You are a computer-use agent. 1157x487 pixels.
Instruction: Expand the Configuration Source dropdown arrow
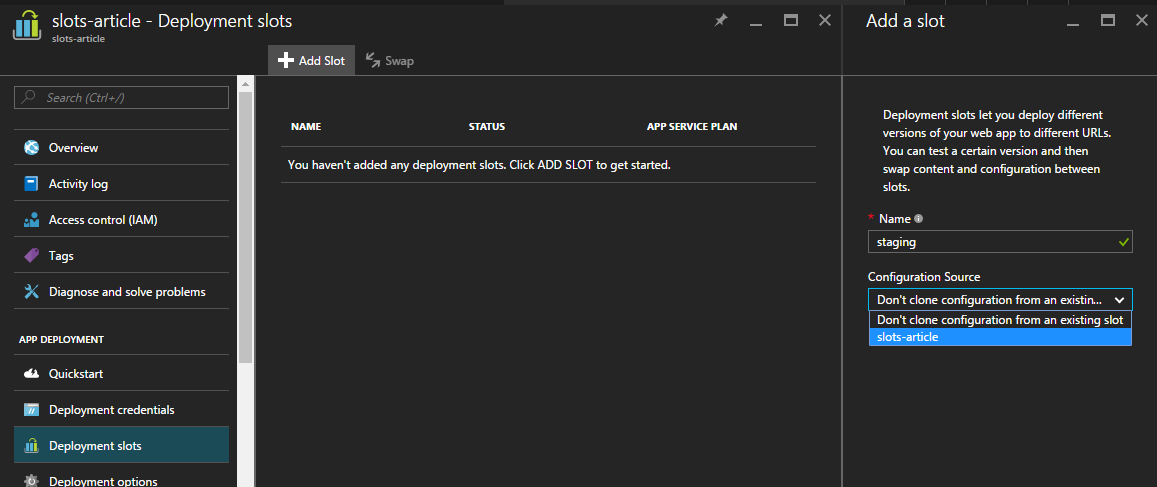(x=1119, y=300)
